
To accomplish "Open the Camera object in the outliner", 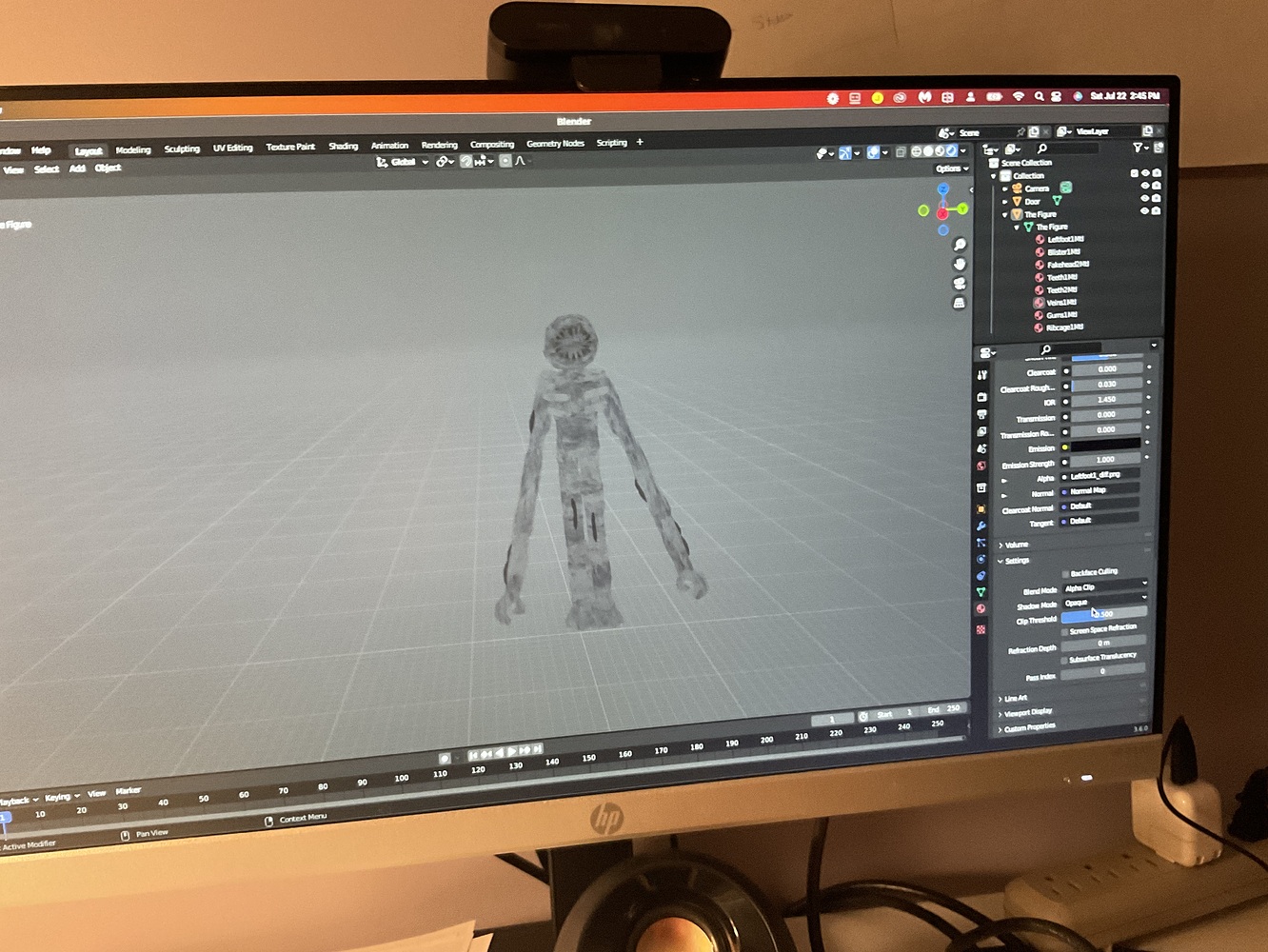I will (x=1004, y=188).
